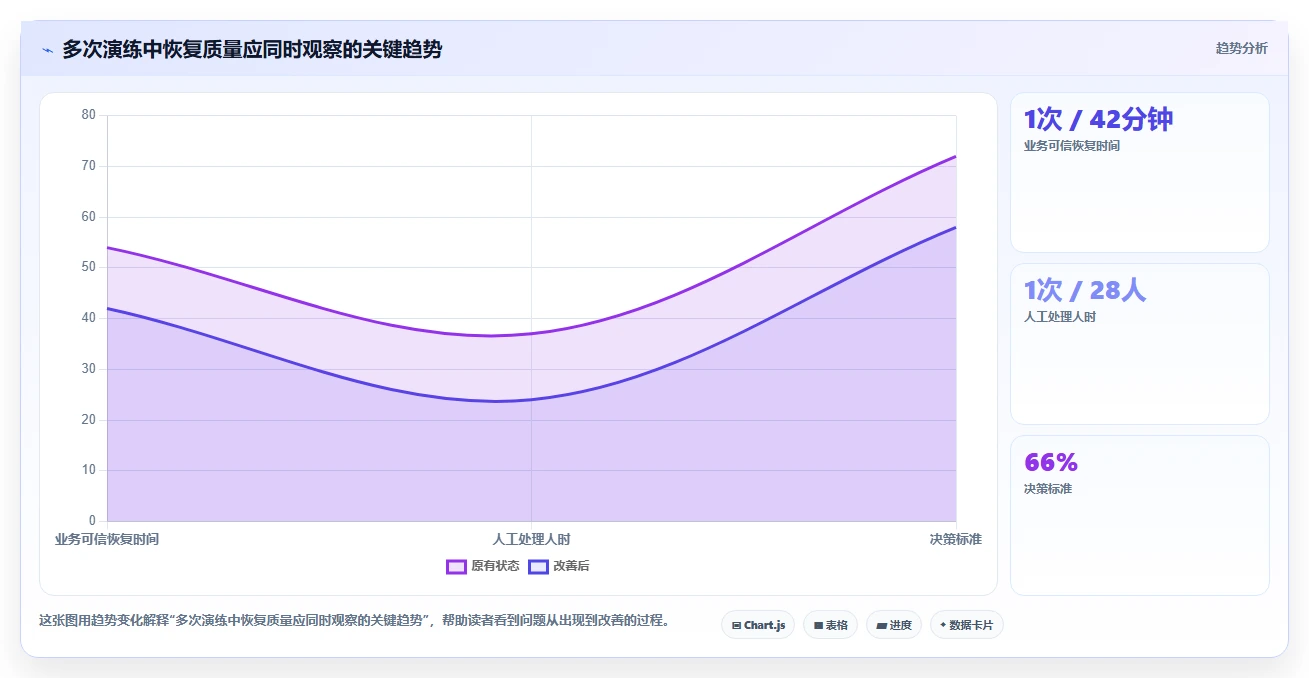
Task: Click the 人工处理人时 caption in the second card
Action: pyautogui.click(x=1060, y=317)
